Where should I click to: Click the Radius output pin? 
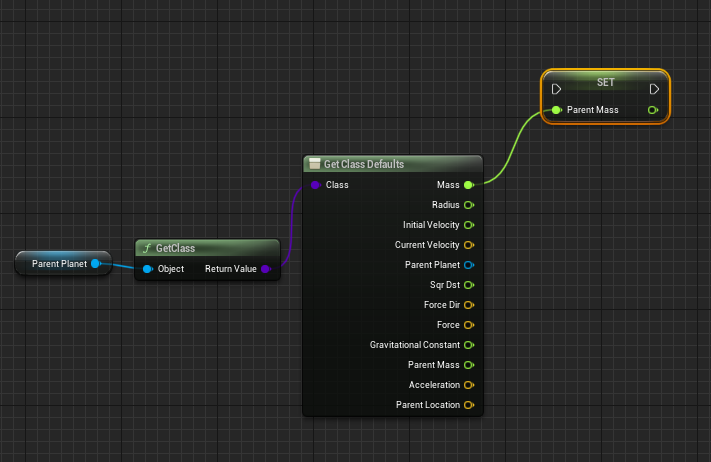468,205
